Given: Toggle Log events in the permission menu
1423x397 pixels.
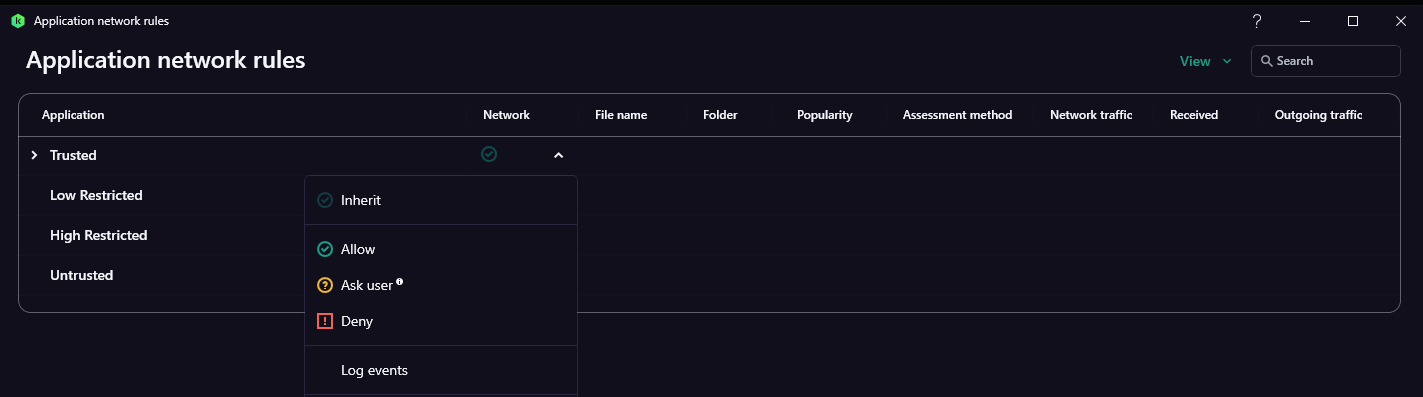Looking at the screenshot, I should (x=441, y=370).
